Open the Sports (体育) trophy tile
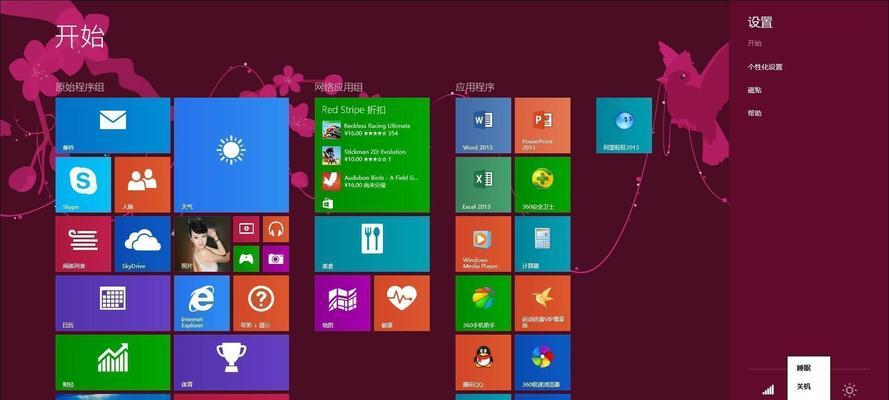The width and height of the screenshot is (889, 400). [231, 362]
